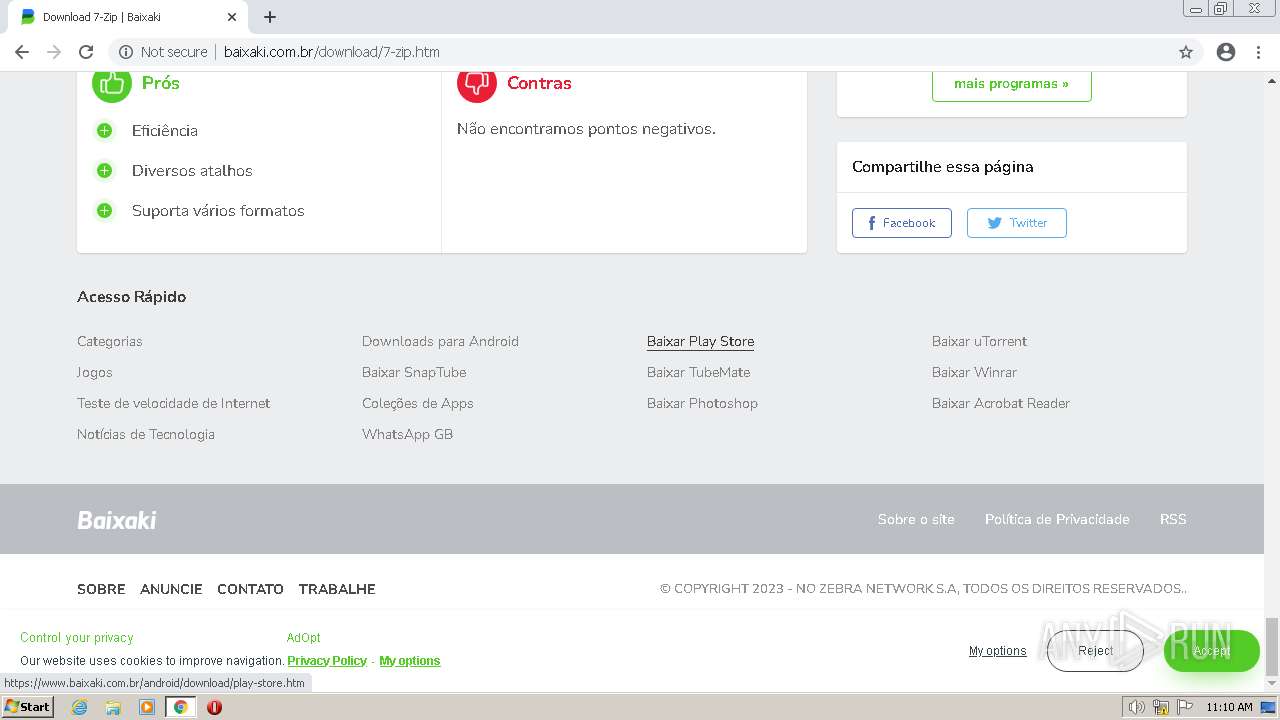The height and width of the screenshot is (720, 1280).
Task: Open the Baixar Photoshop link
Action: pos(702,403)
